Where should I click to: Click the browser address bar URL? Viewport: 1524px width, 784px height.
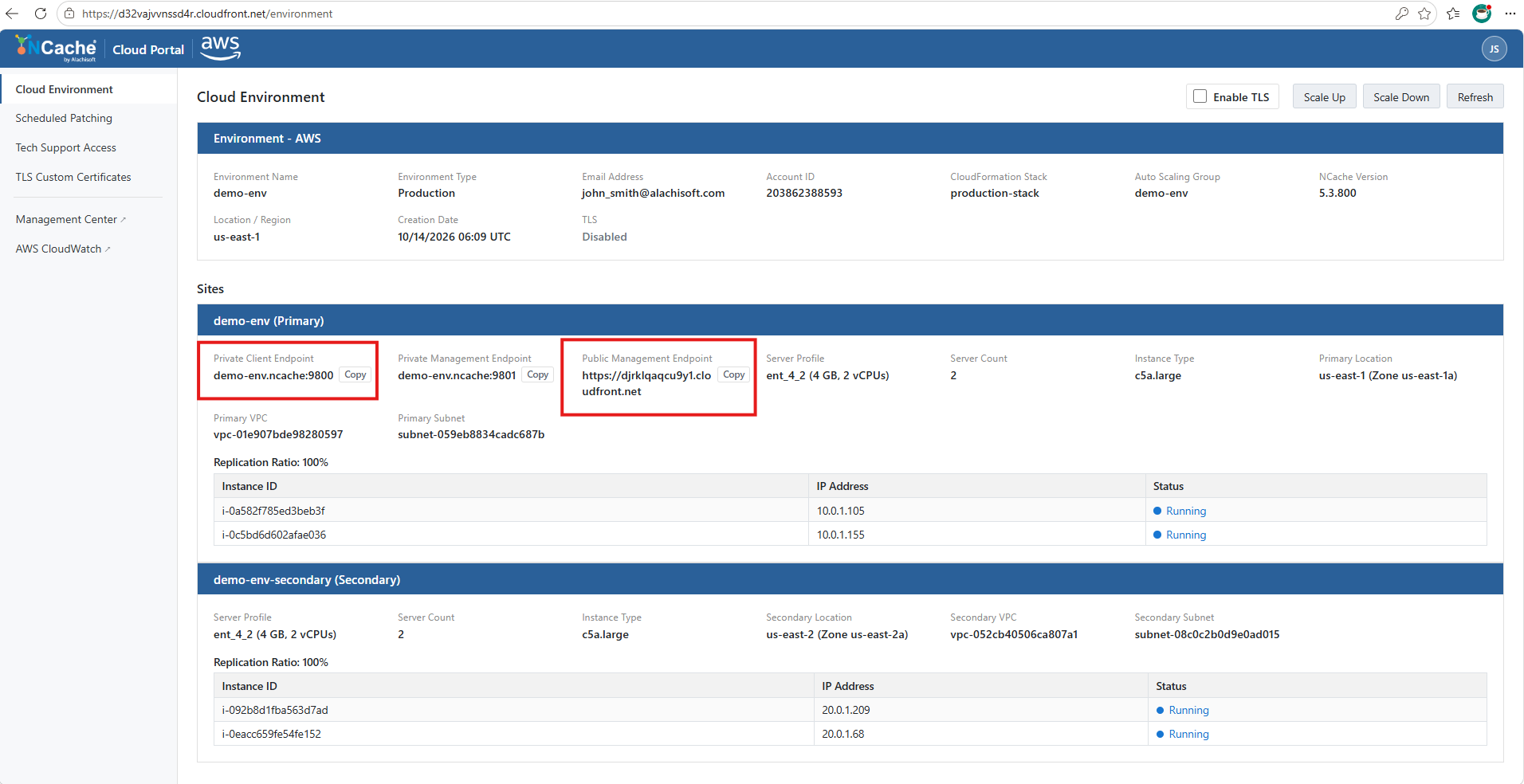pos(207,14)
